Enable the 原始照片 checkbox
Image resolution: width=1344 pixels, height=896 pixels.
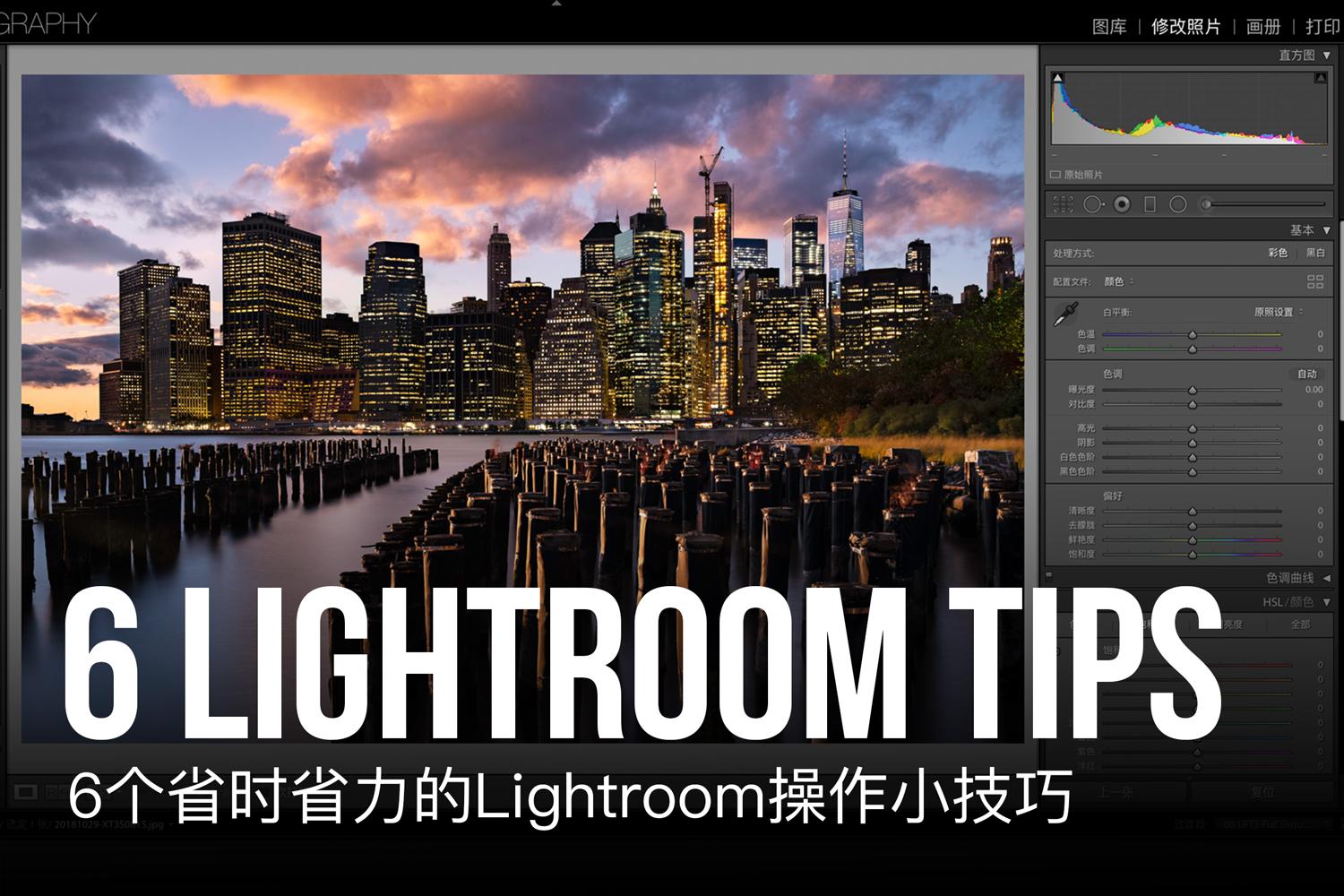pos(1055,175)
